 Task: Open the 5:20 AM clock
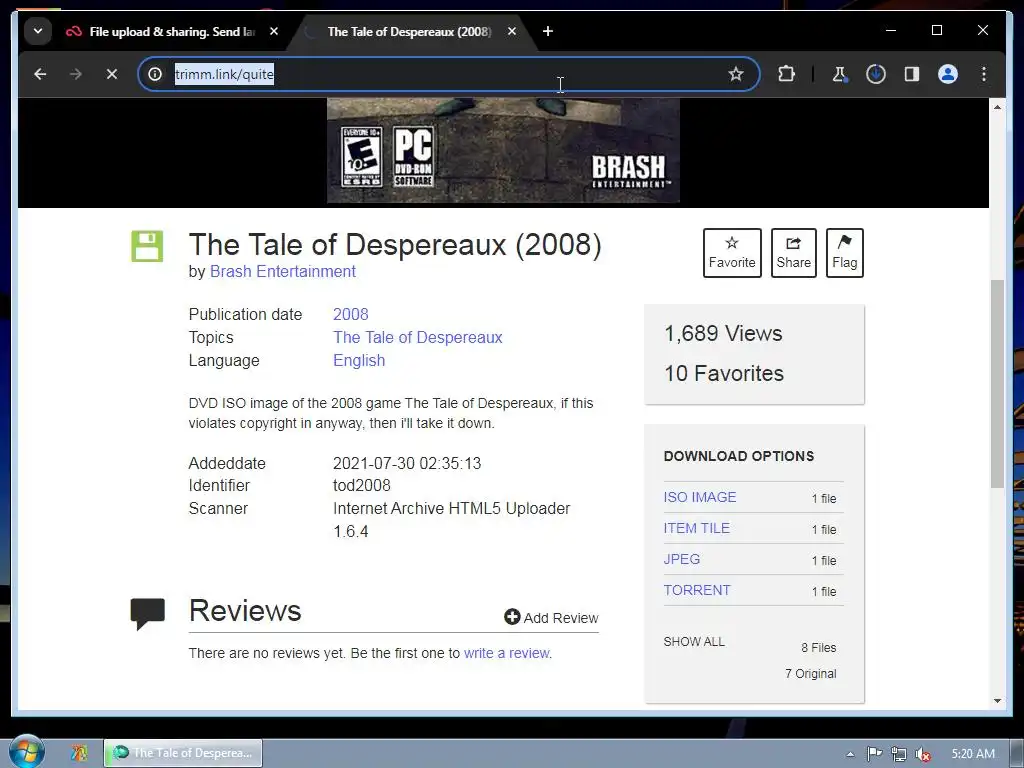pos(973,754)
